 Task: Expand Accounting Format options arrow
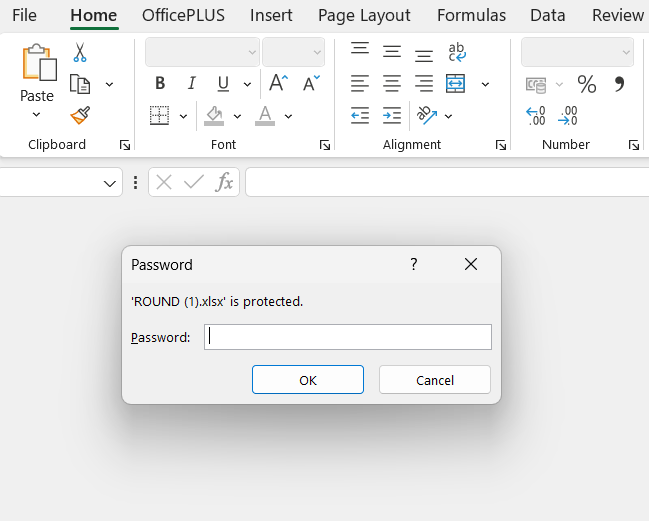[x=559, y=84]
